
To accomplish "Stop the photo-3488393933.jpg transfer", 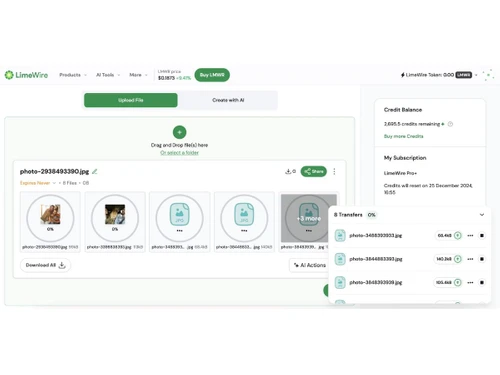I will click(x=482, y=235).
